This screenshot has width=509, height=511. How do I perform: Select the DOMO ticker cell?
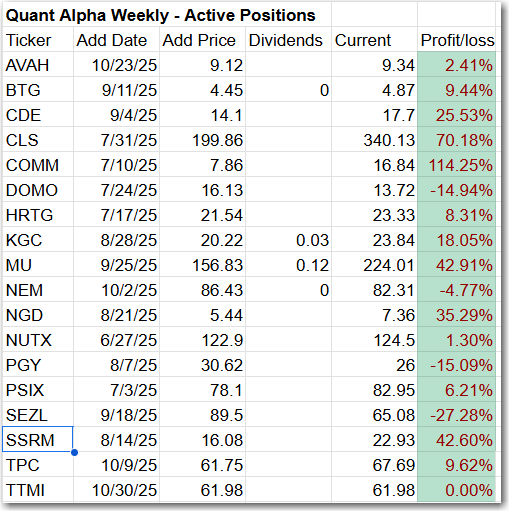(38, 190)
